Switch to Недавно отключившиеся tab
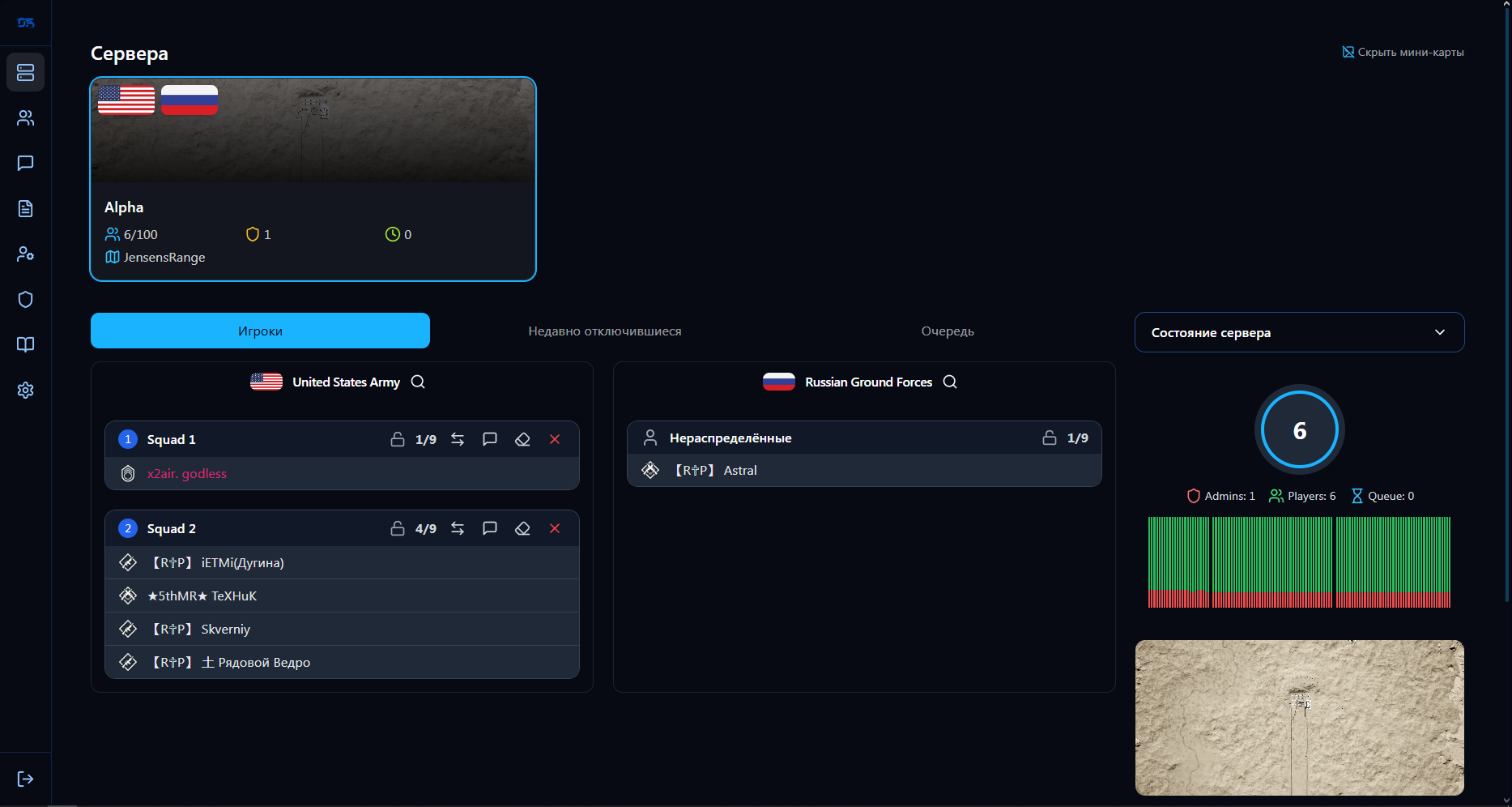The height and width of the screenshot is (807, 1512). point(605,331)
